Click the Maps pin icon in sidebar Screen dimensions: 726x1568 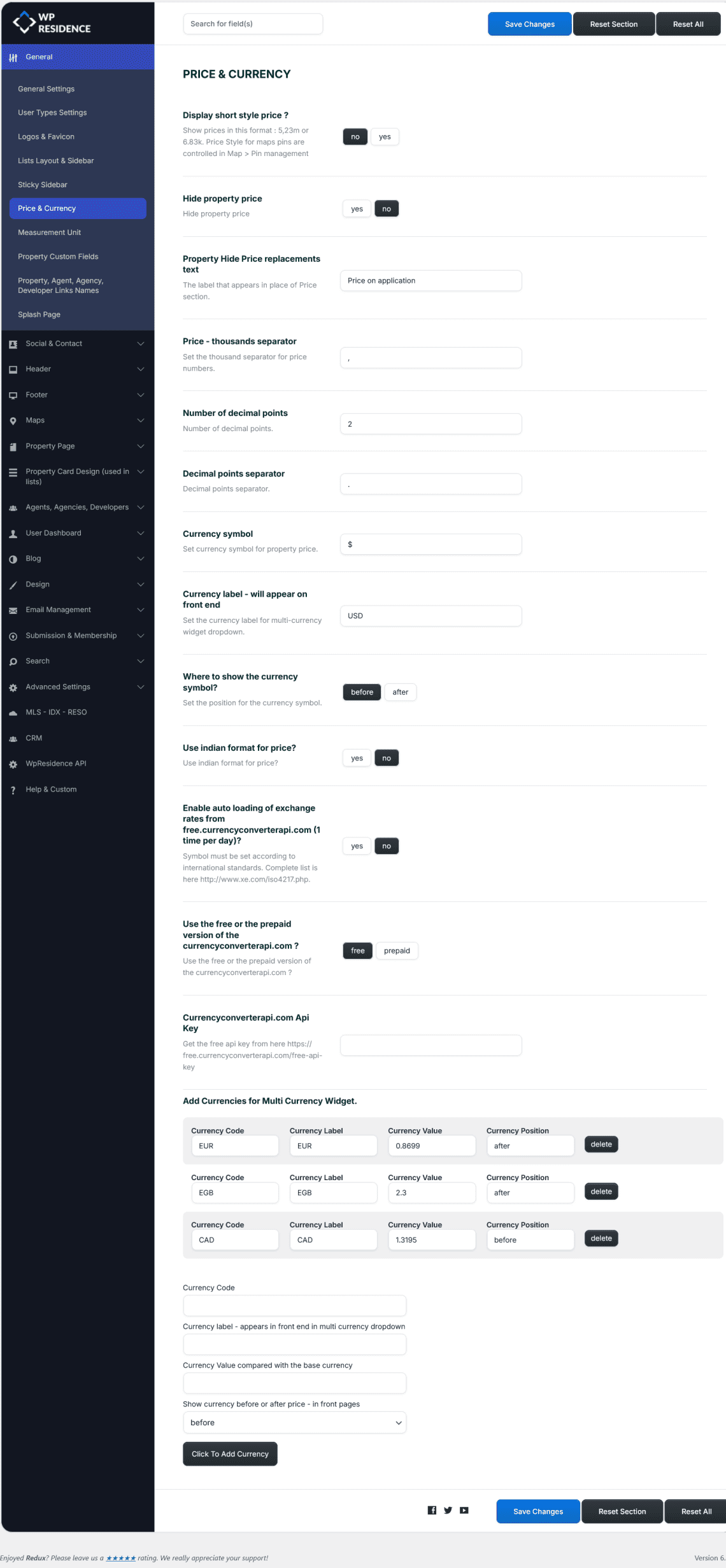[13, 421]
